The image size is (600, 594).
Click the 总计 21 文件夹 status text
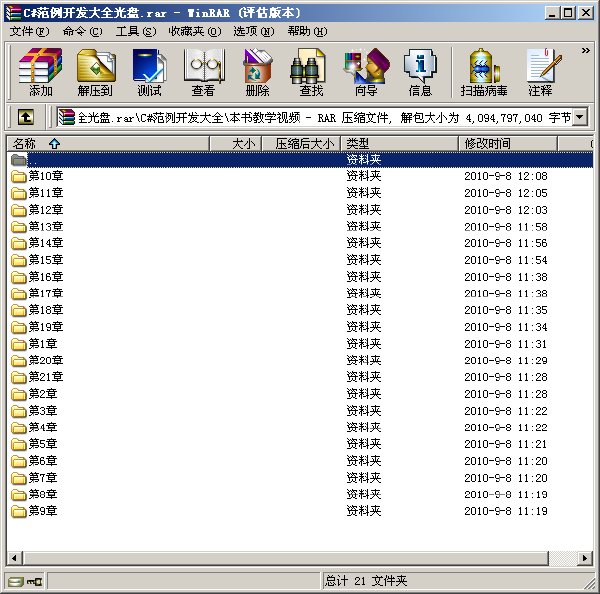[365, 581]
